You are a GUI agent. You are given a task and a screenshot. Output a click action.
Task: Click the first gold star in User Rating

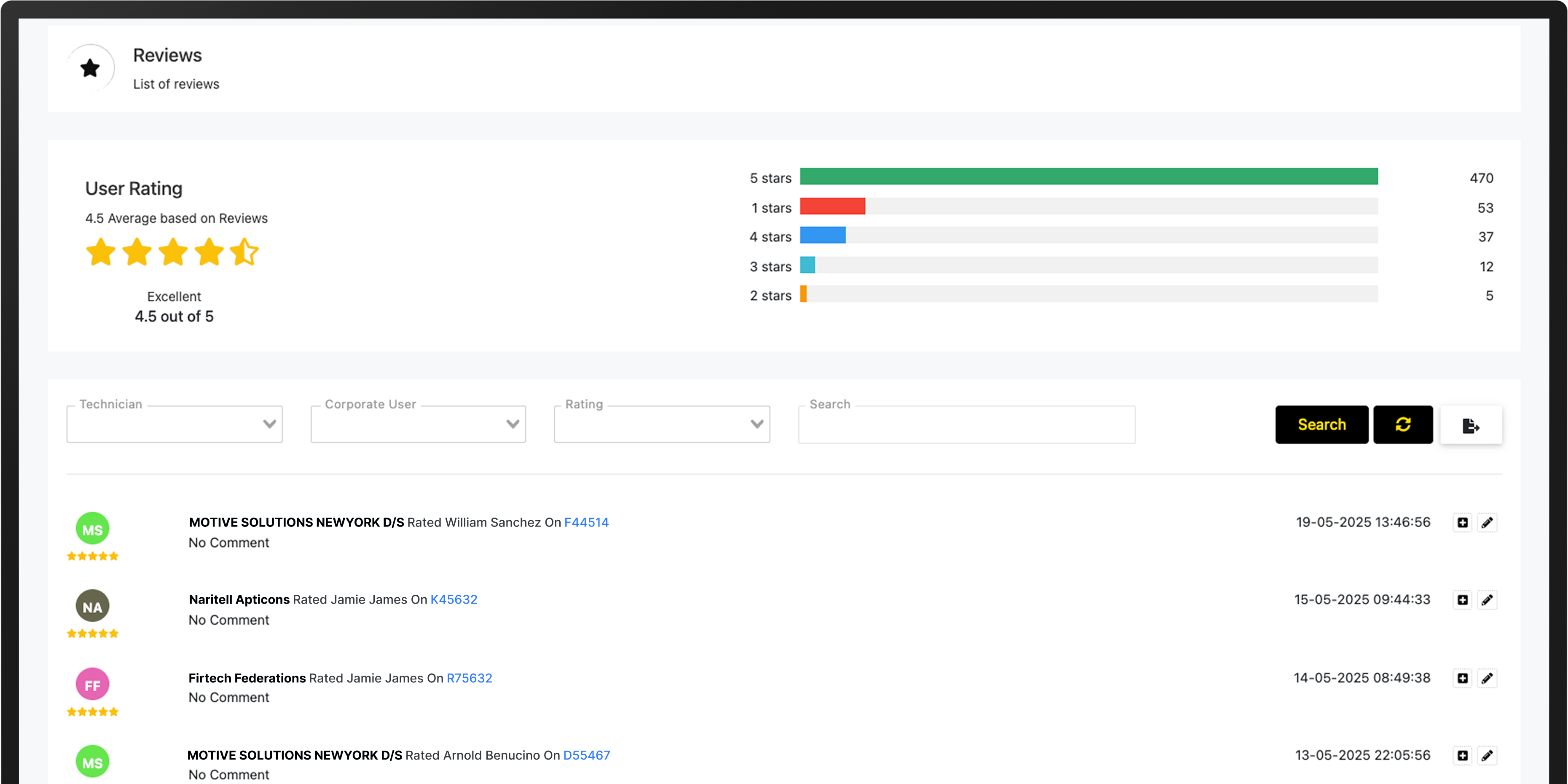tap(100, 252)
